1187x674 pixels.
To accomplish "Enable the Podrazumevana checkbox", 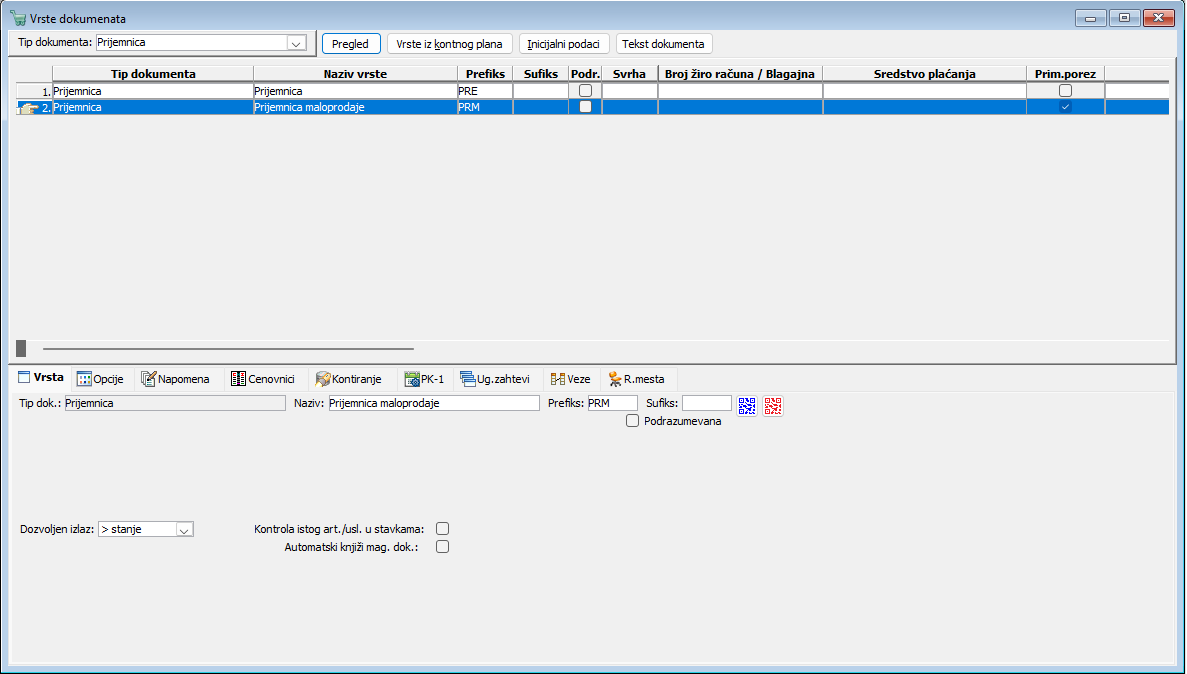I will click(632, 421).
